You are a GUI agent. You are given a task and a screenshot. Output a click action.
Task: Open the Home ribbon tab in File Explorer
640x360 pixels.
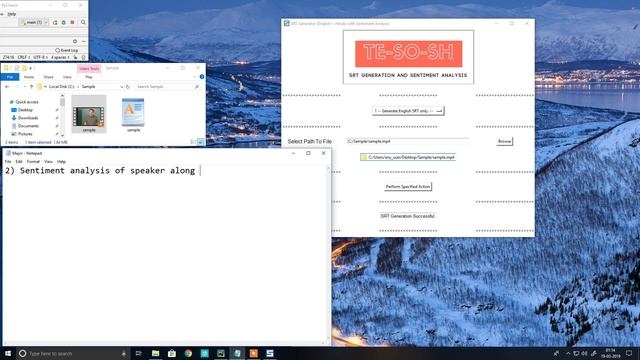29,77
